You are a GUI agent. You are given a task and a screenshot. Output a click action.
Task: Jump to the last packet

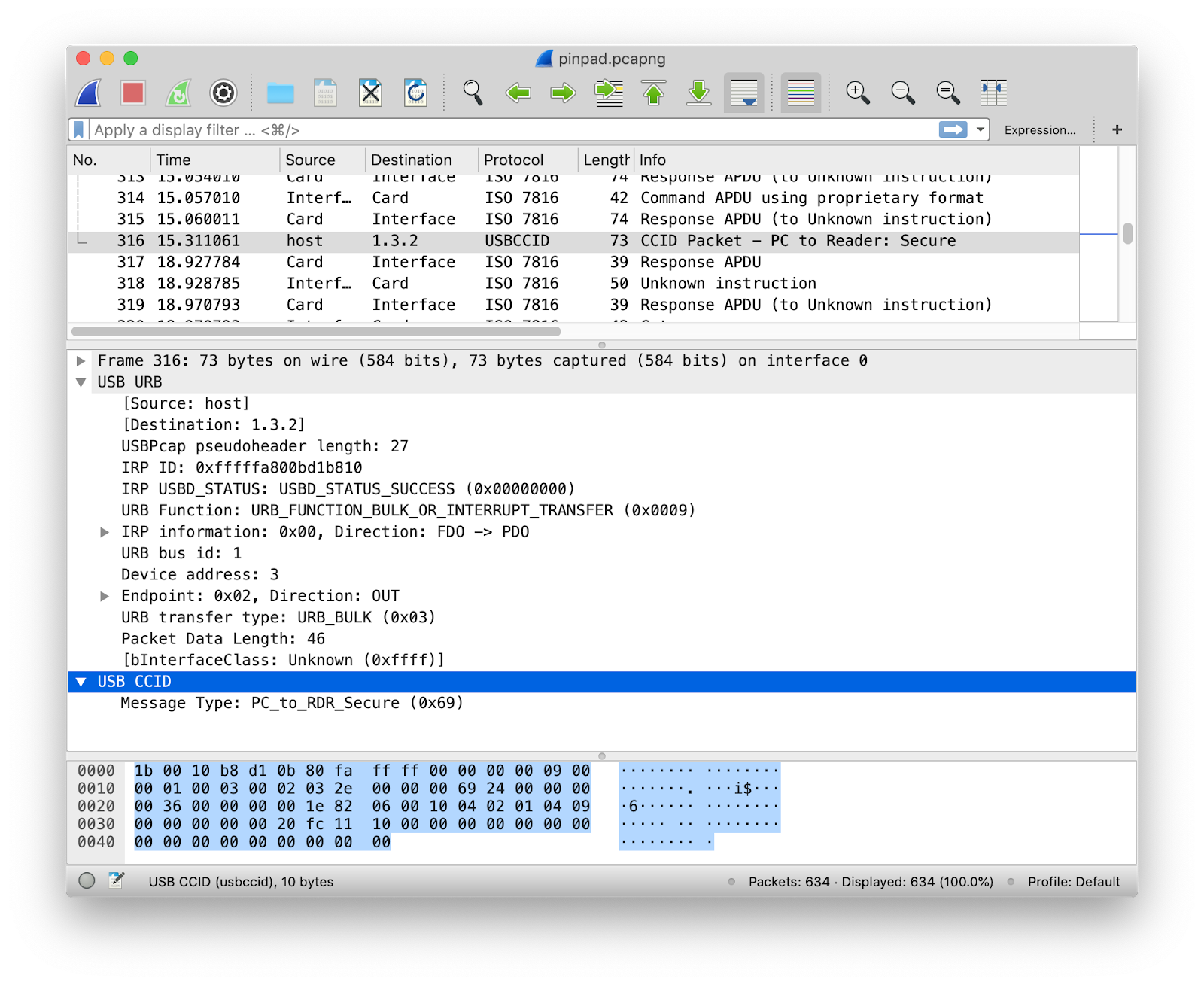[x=699, y=93]
